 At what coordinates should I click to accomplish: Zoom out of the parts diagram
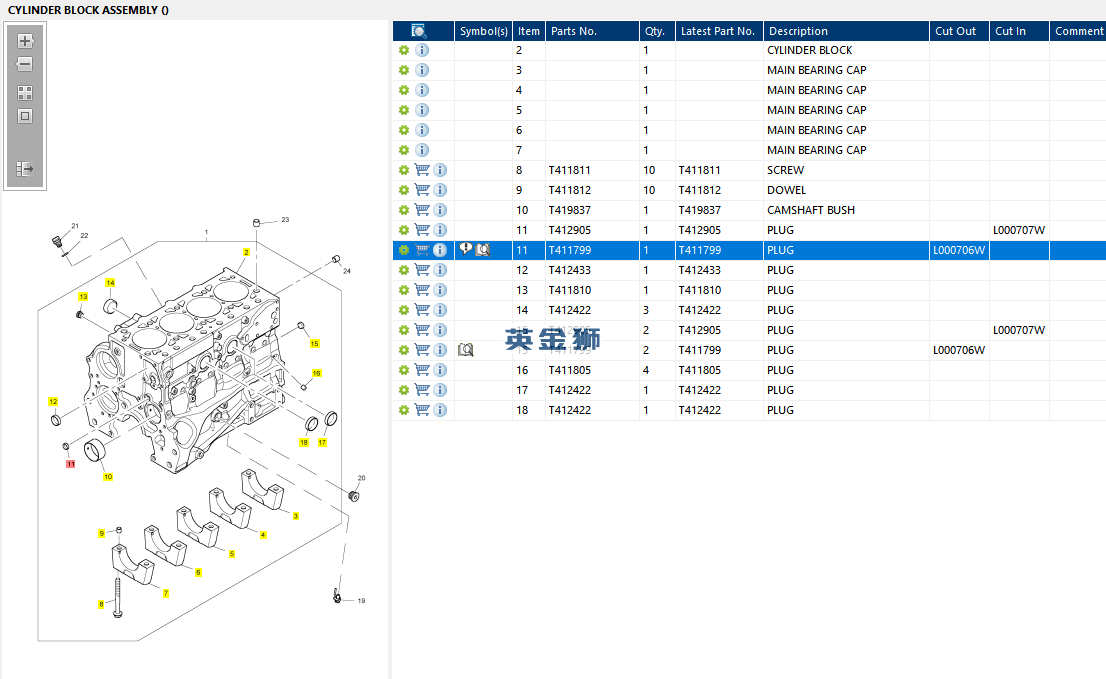tap(25, 64)
